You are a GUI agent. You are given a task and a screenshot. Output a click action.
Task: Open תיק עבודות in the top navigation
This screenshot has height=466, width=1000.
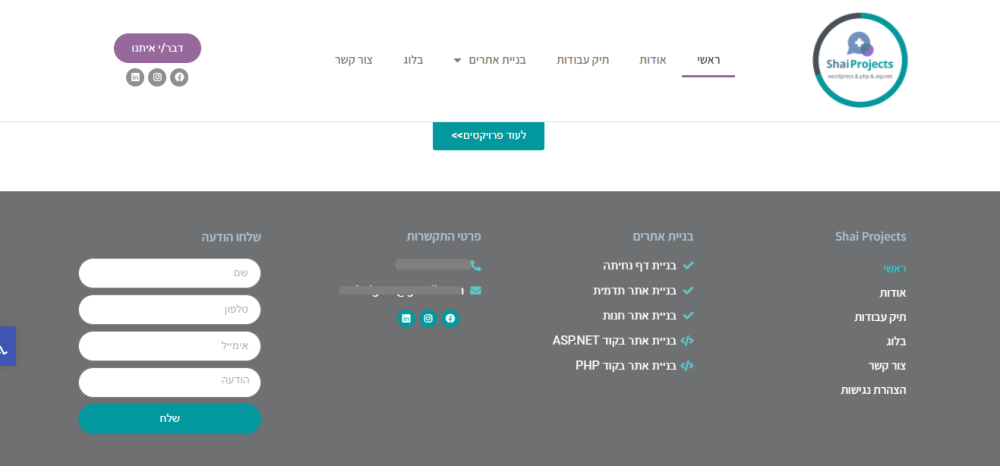[x=582, y=60]
